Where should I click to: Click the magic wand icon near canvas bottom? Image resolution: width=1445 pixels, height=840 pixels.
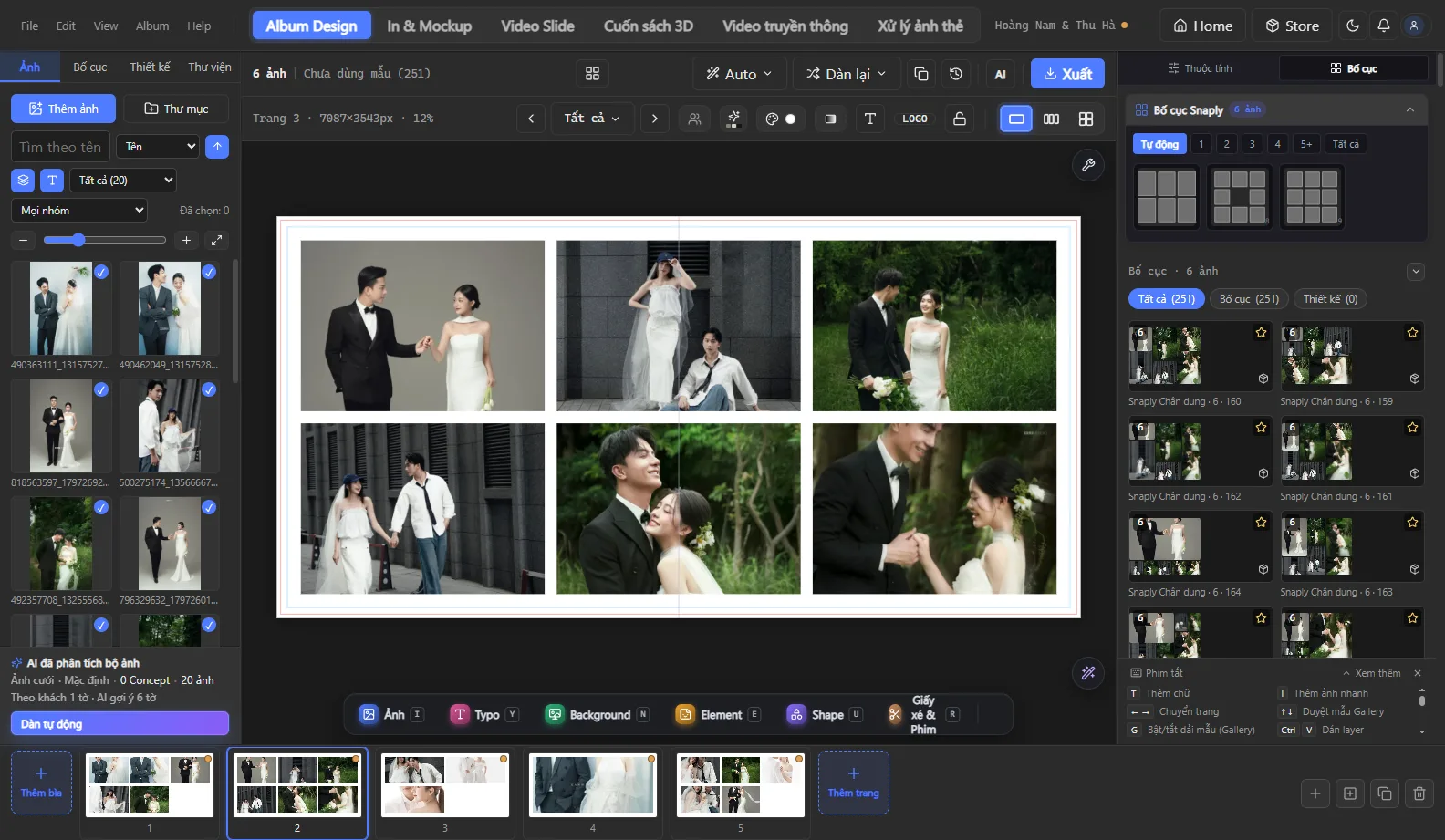[1088, 673]
